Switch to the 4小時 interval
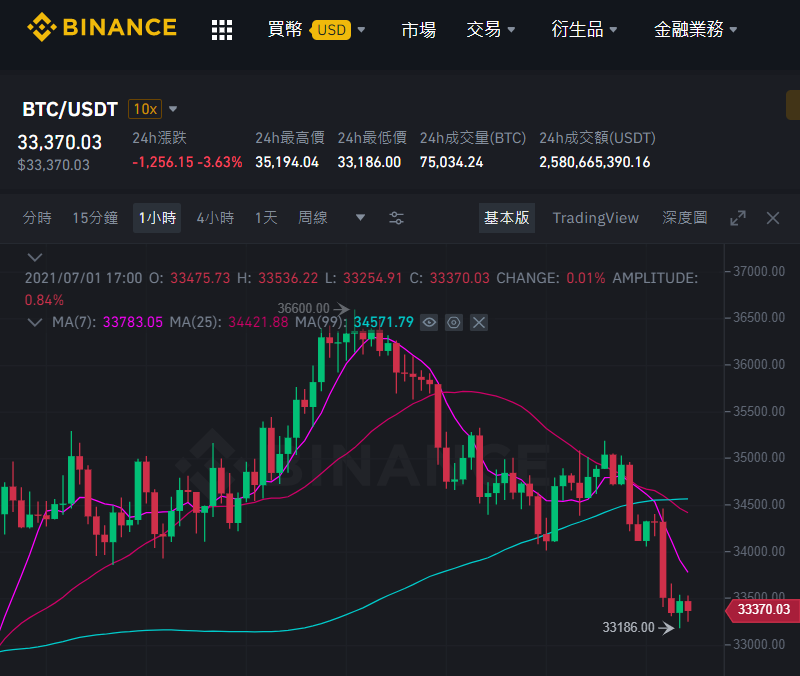800x676 pixels. (x=215, y=218)
